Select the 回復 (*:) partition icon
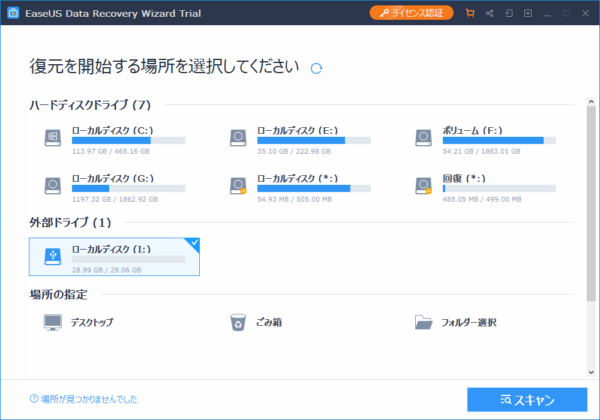 point(424,186)
